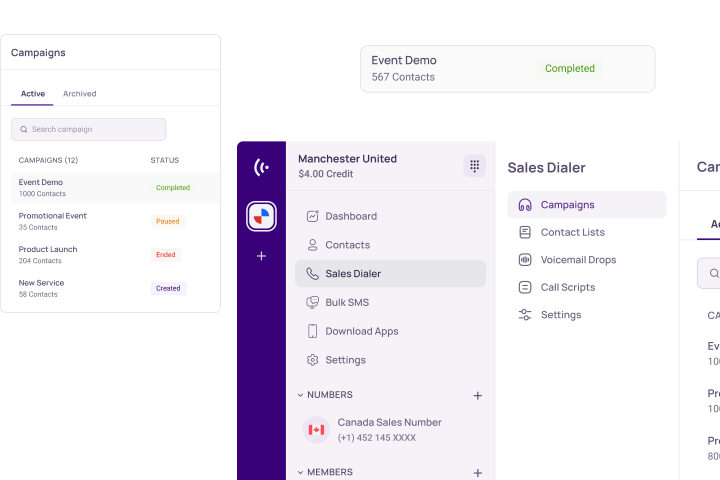Click the Manchester United workspace name
Image resolution: width=720 pixels, height=480 pixels.
[x=347, y=159]
